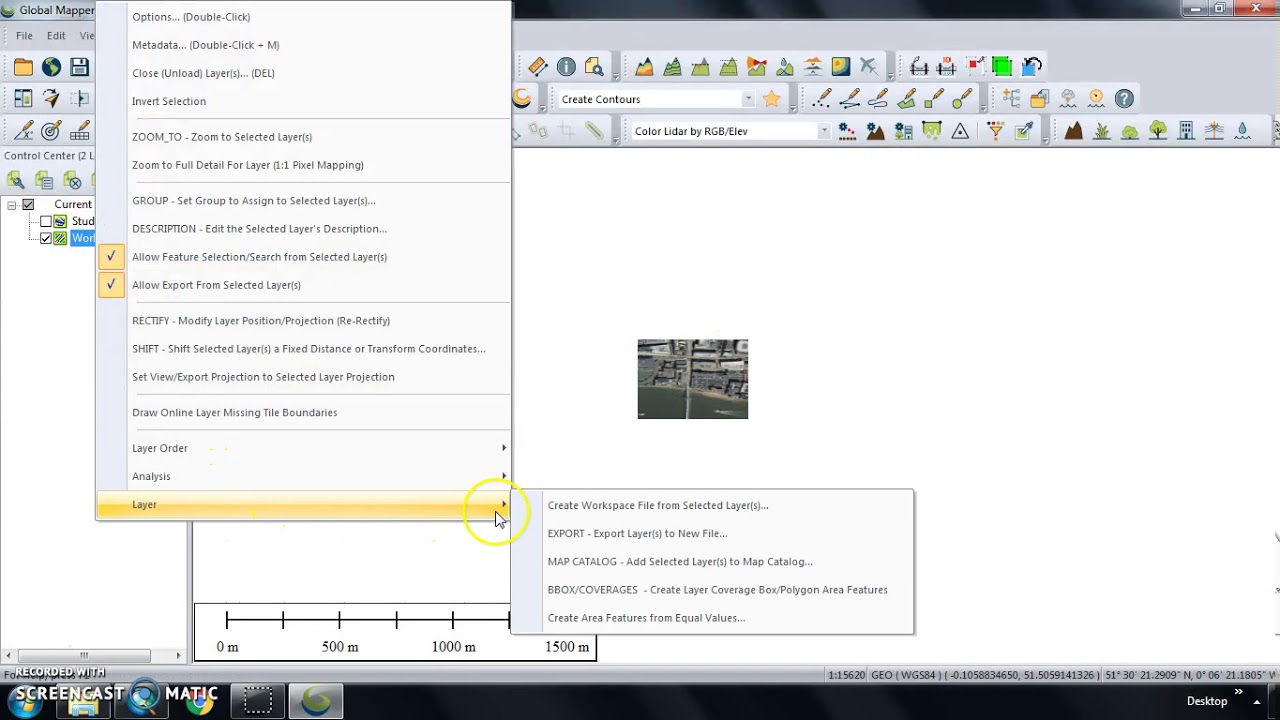Open the Edit menu
This screenshot has width=1280, height=720.
56,36
